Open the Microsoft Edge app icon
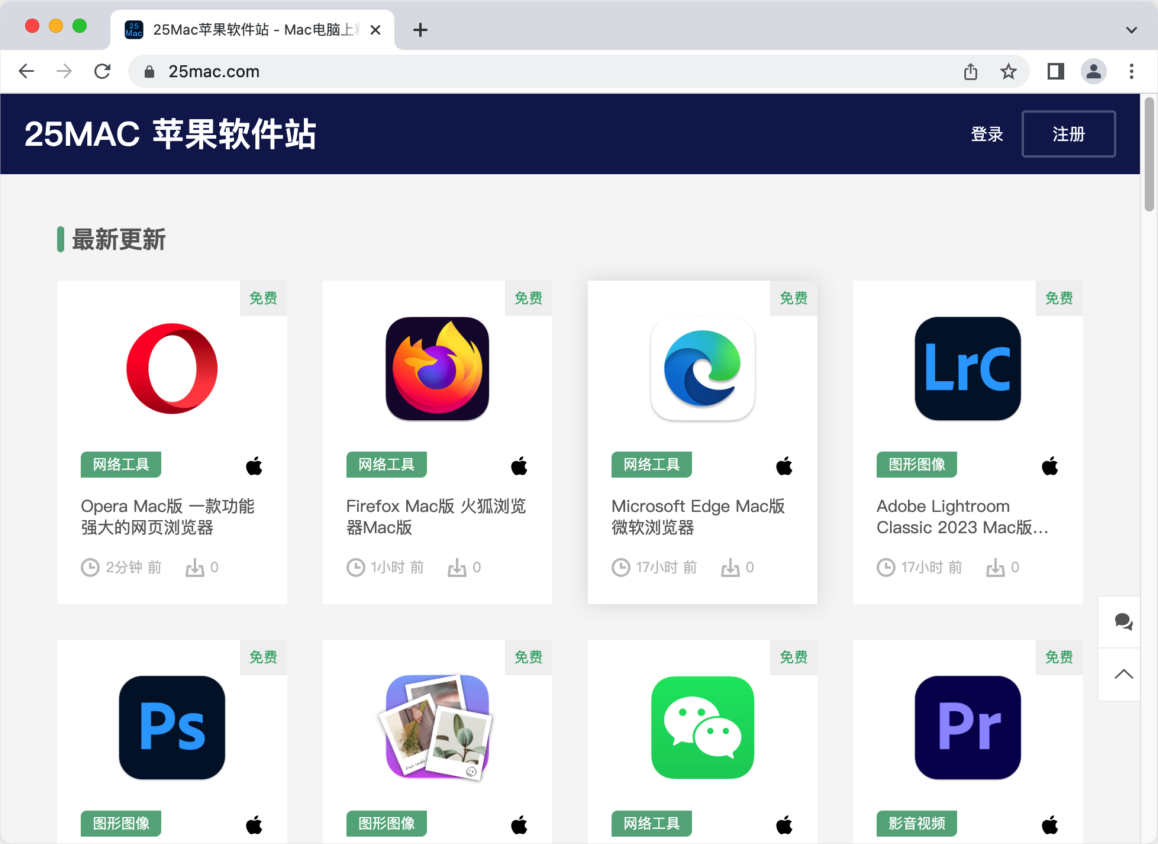This screenshot has height=844, width=1158. click(x=702, y=368)
